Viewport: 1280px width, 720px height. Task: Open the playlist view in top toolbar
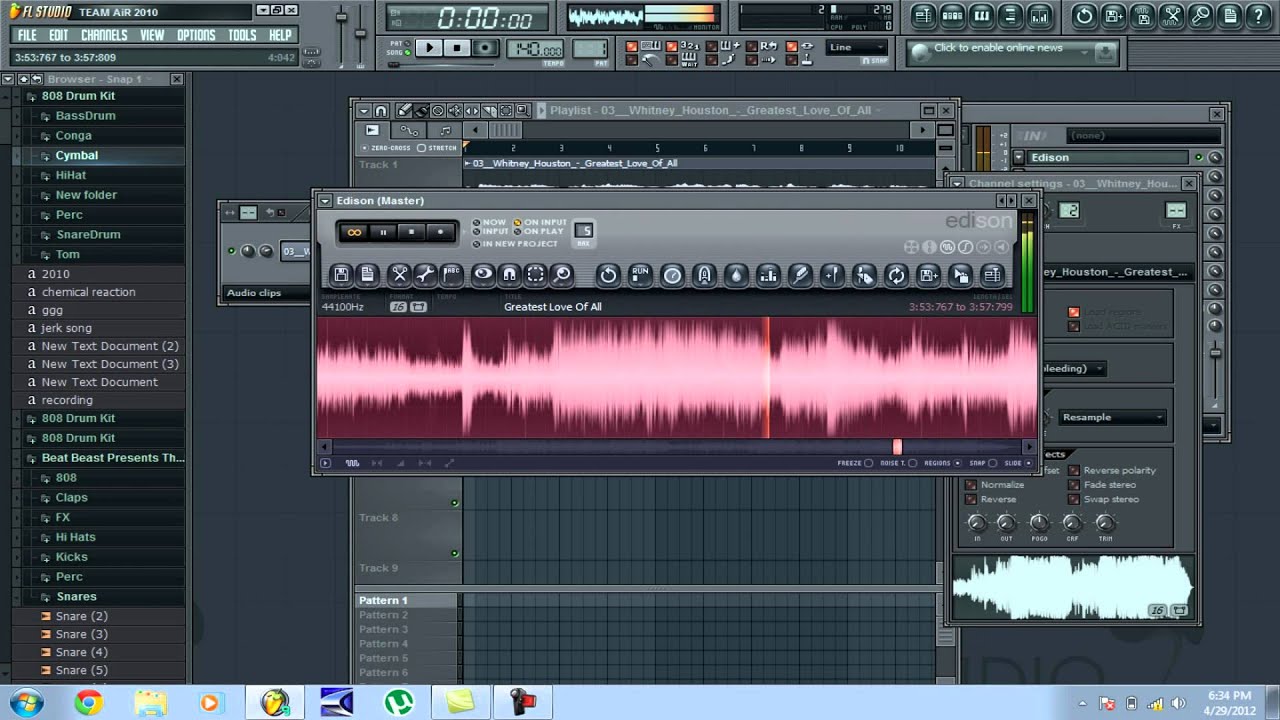pyautogui.click(x=923, y=15)
